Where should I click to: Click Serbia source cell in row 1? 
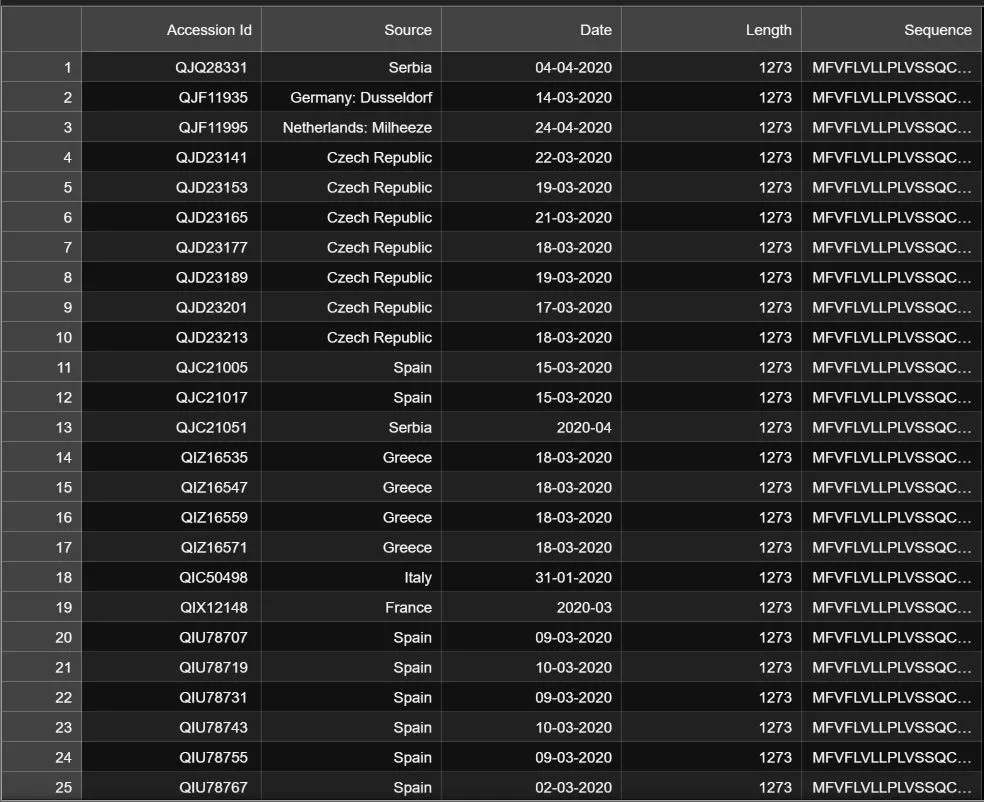pyautogui.click(x=351, y=67)
